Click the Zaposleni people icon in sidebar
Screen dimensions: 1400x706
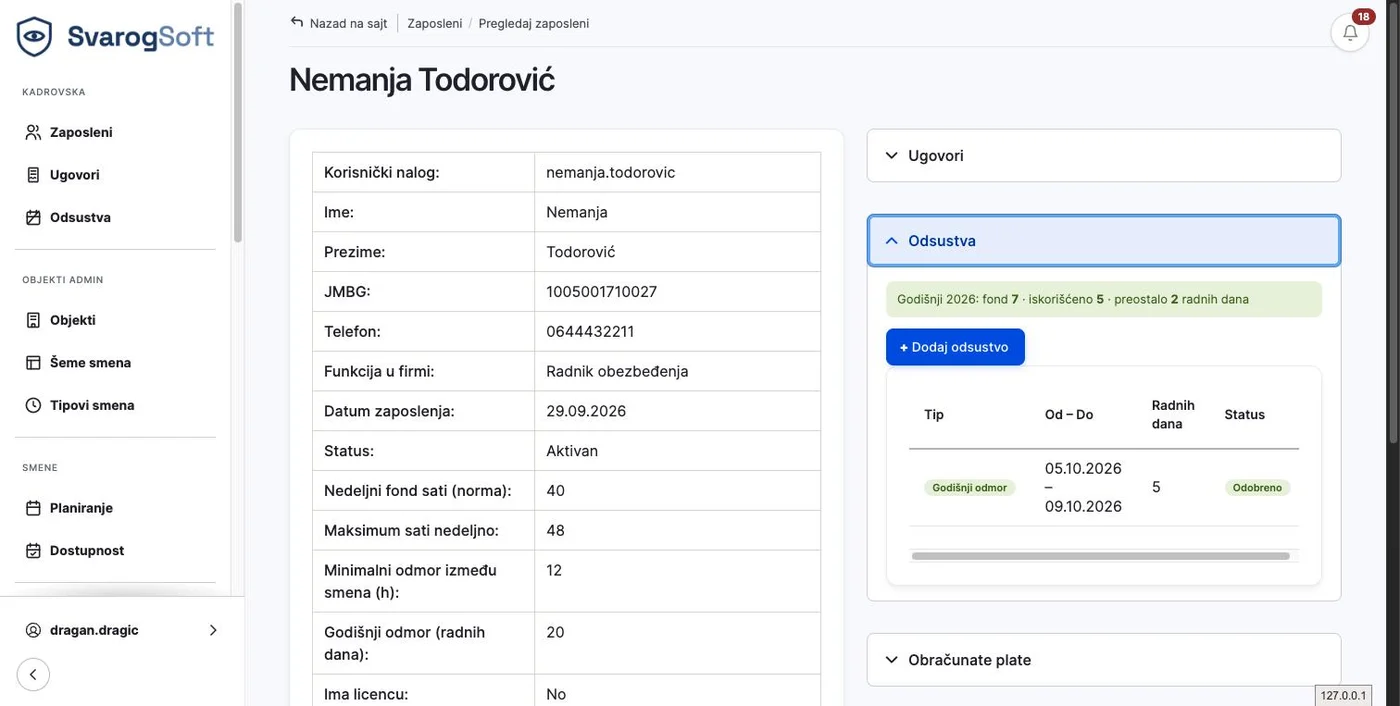33,132
